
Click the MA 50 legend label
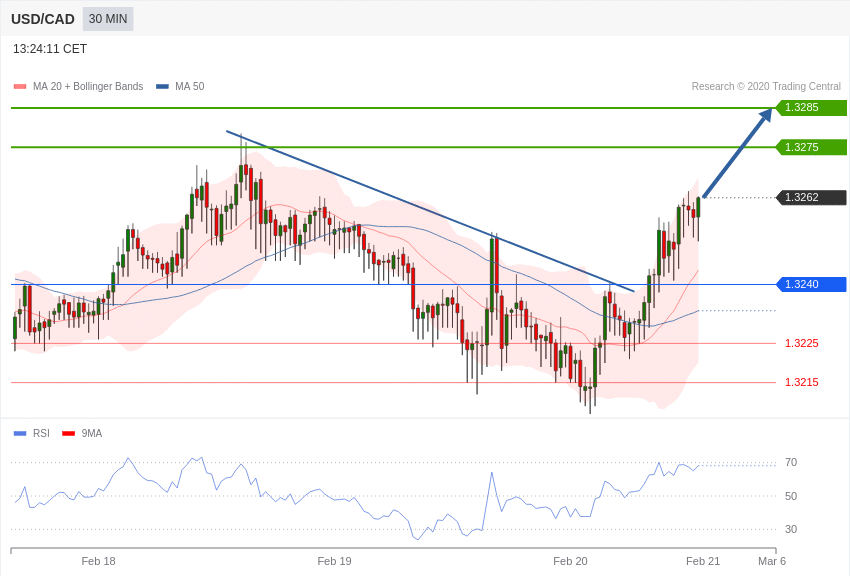coord(190,86)
